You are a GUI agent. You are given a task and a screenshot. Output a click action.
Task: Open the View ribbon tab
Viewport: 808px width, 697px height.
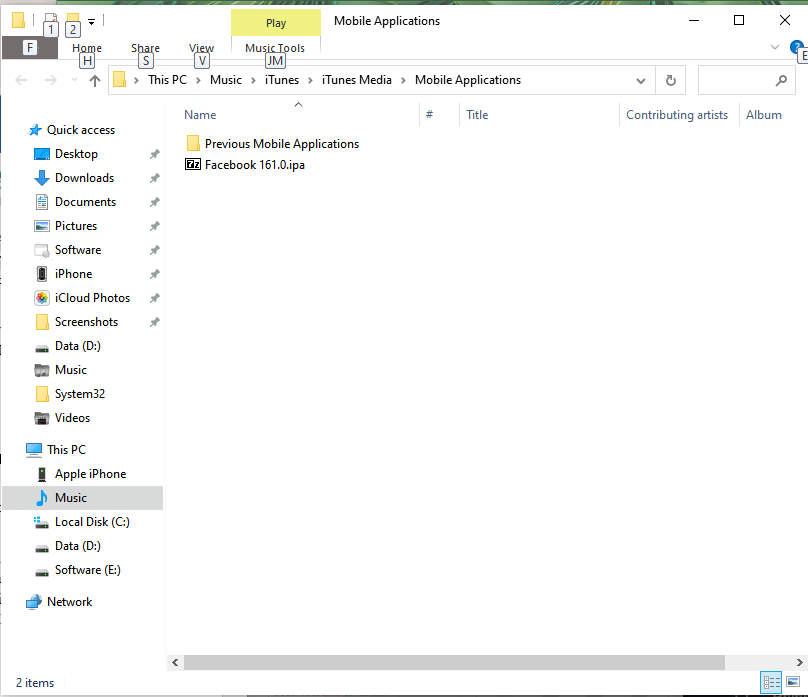pyautogui.click(x=201, y=48)
